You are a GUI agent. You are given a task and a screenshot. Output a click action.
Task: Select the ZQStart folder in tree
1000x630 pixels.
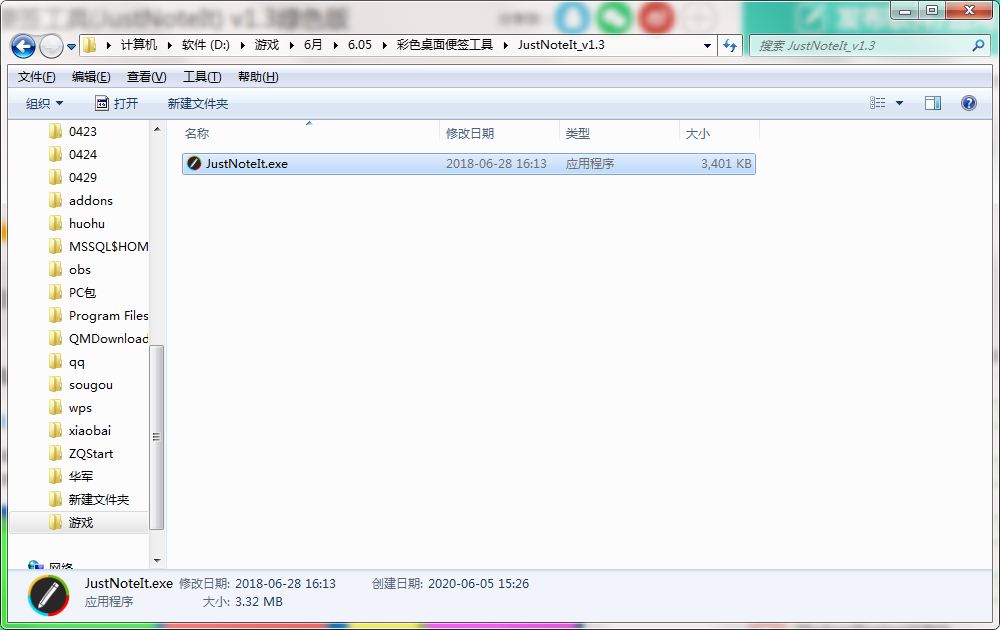91,453
